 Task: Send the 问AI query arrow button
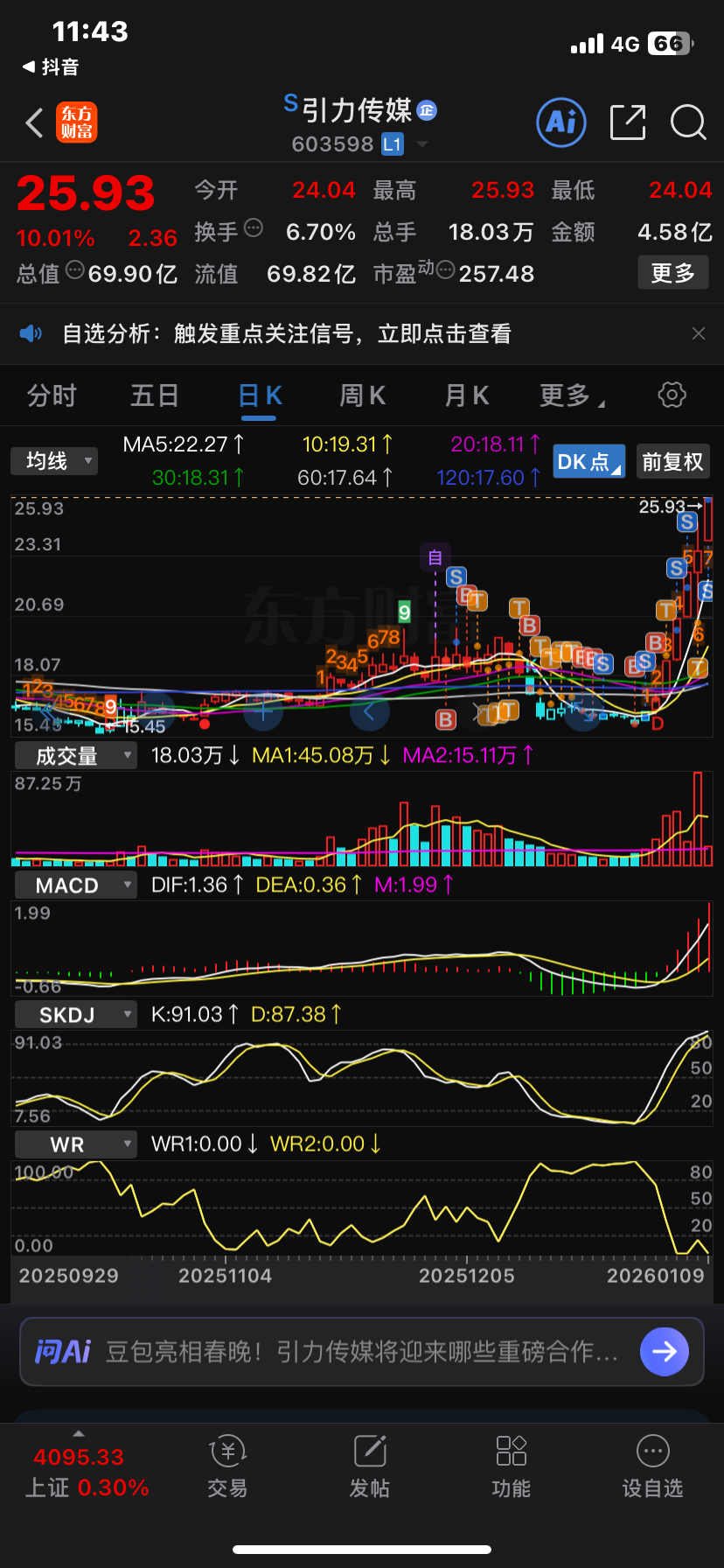click(x=665, y=1352)
